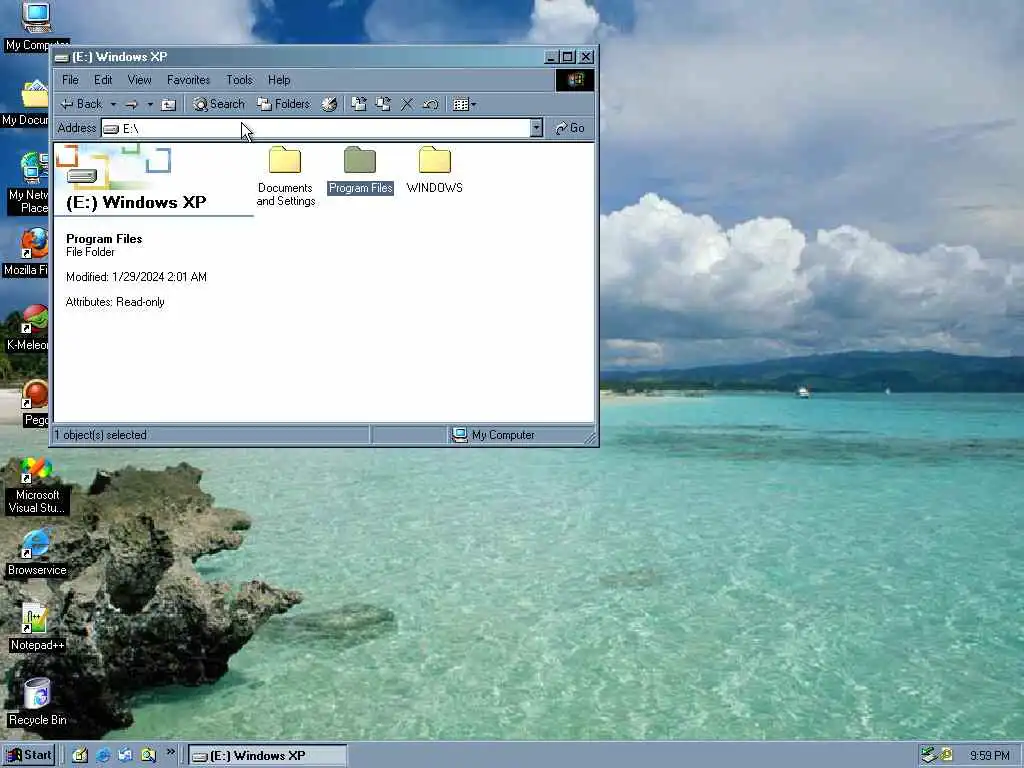The width and height of the screenshot is (1024, 768).
Task: Click 'Attributes: Read-only' text
Action: point(115,302)
